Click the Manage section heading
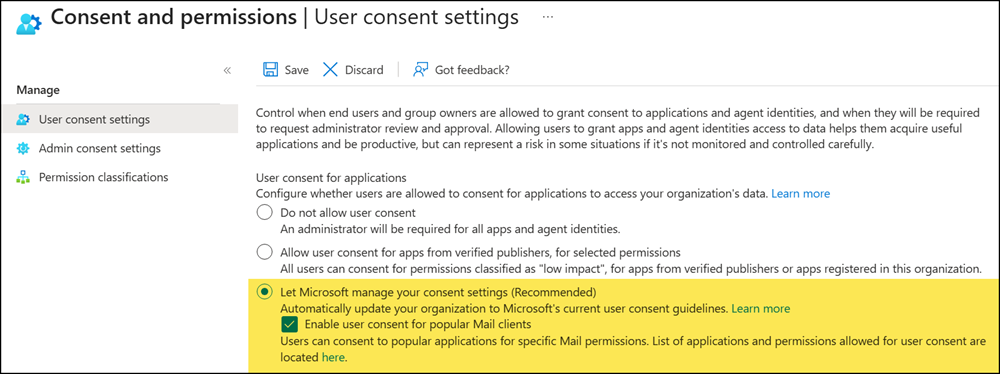The image size is (1000, 374). (38, 90)
